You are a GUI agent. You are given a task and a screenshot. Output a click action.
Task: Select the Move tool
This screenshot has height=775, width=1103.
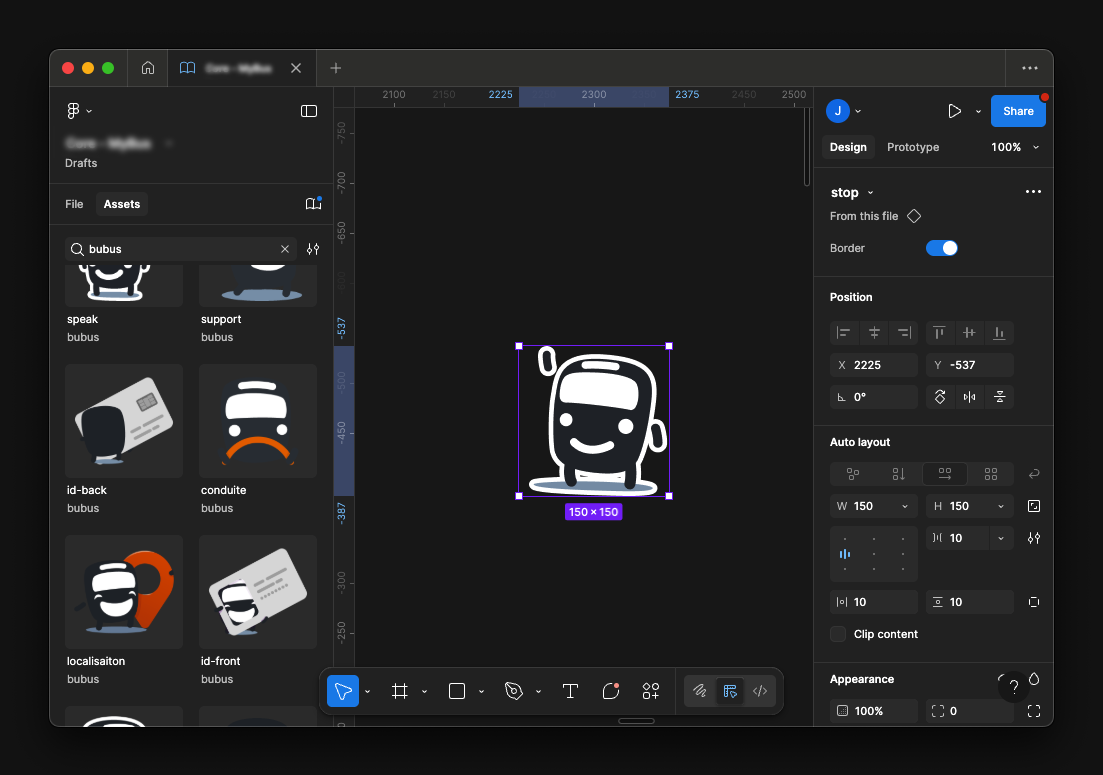(x=343, y=691)
